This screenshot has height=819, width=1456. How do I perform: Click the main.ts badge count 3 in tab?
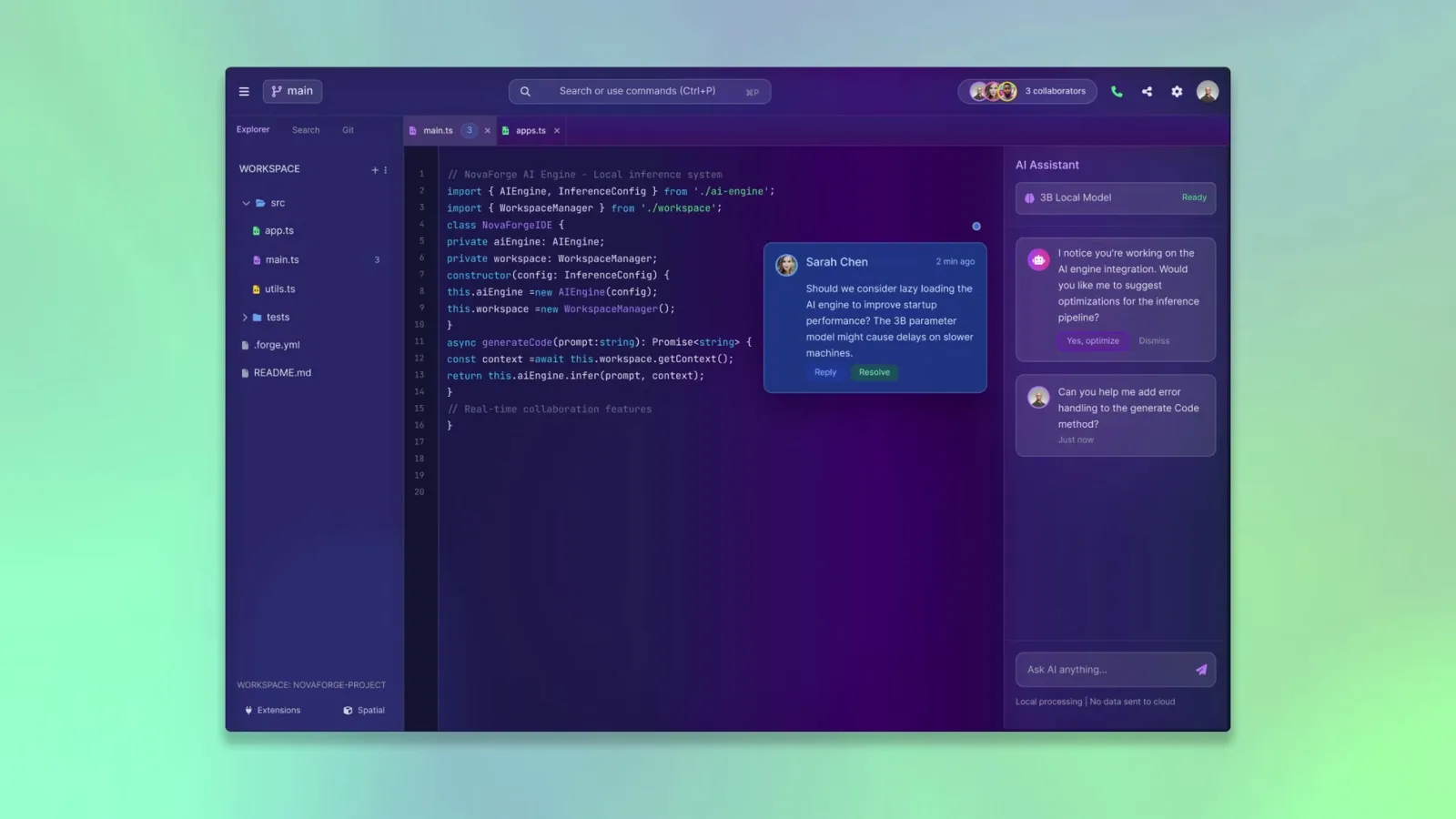click(470, 130)
